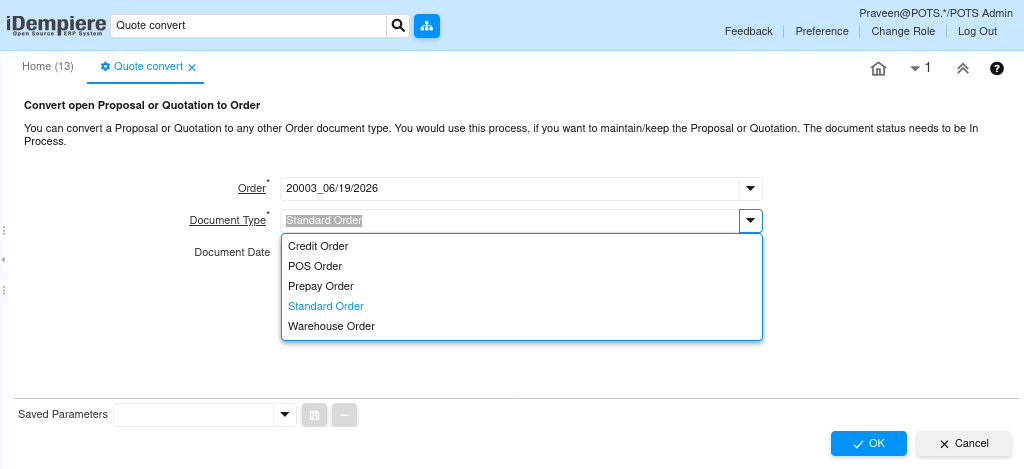The image size is (1024, 469).
Task: Switch to the Home (13) tab
Action: pos(48,67)
